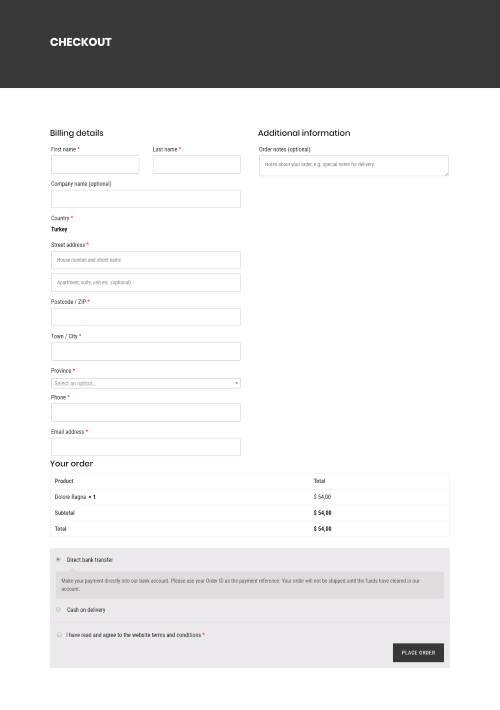This screenshot has height=710, width=500.
Task: Check the terms and conditions agreement box
Action: coord(59,635)
